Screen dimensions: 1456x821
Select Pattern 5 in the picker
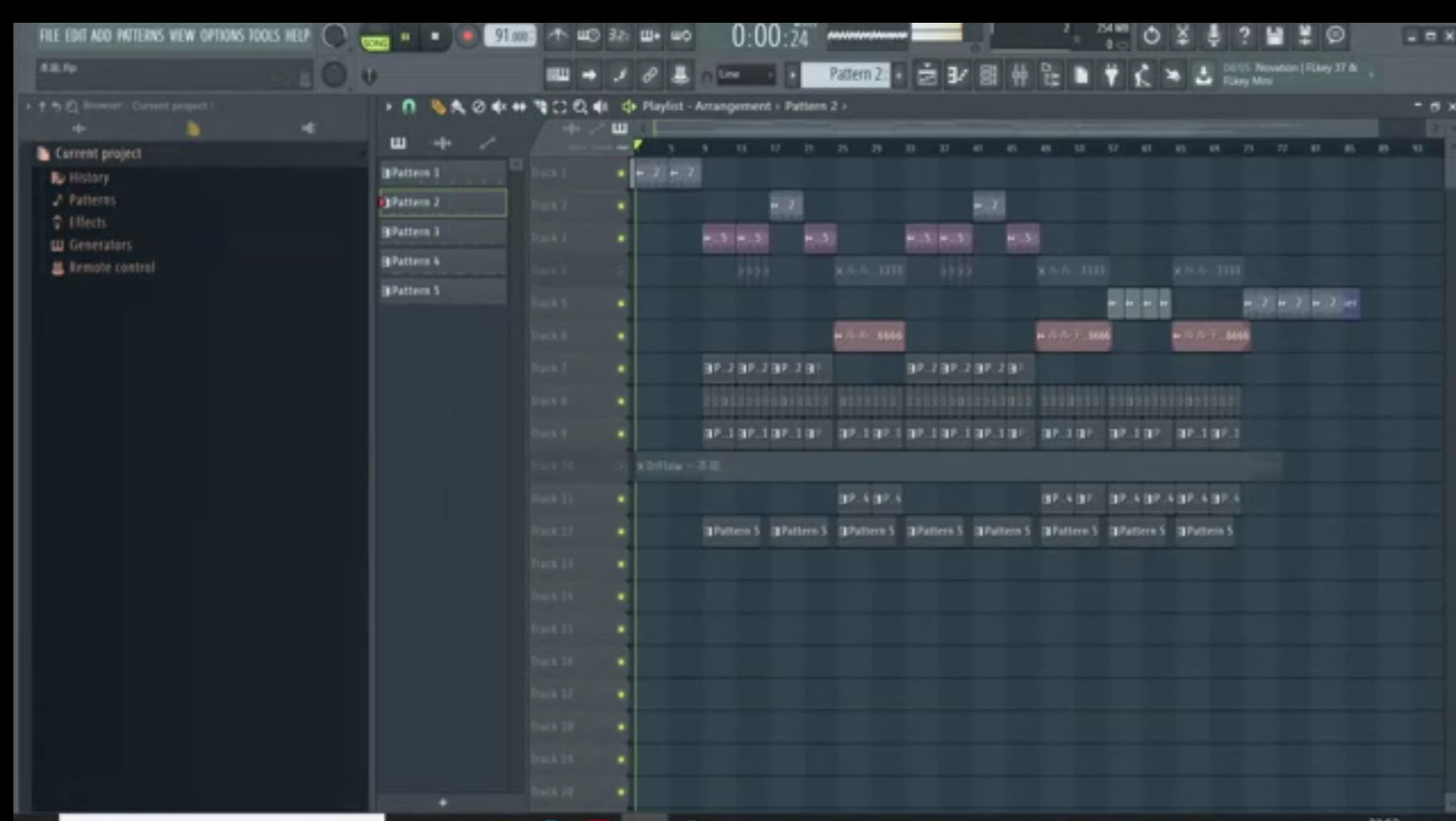pos(443,291)
